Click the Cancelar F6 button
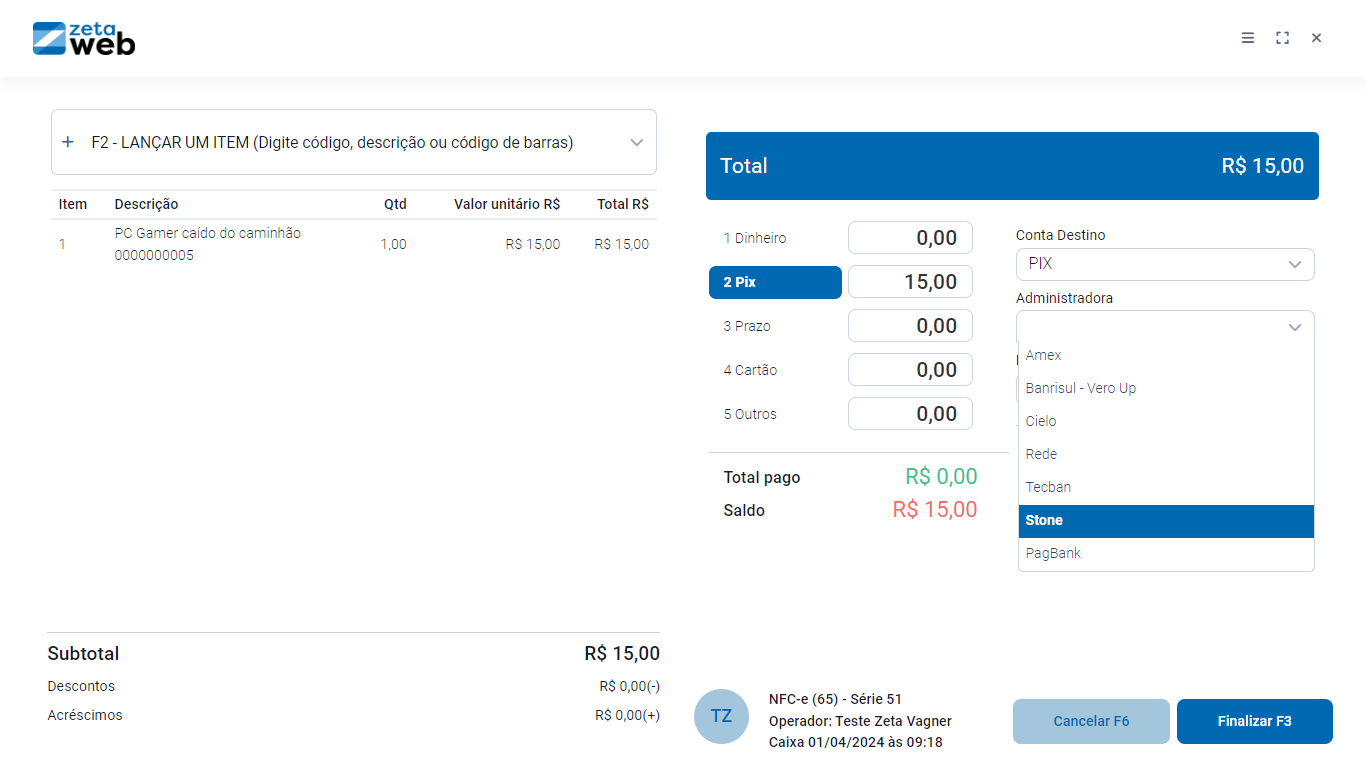 tap(1090, 721)
